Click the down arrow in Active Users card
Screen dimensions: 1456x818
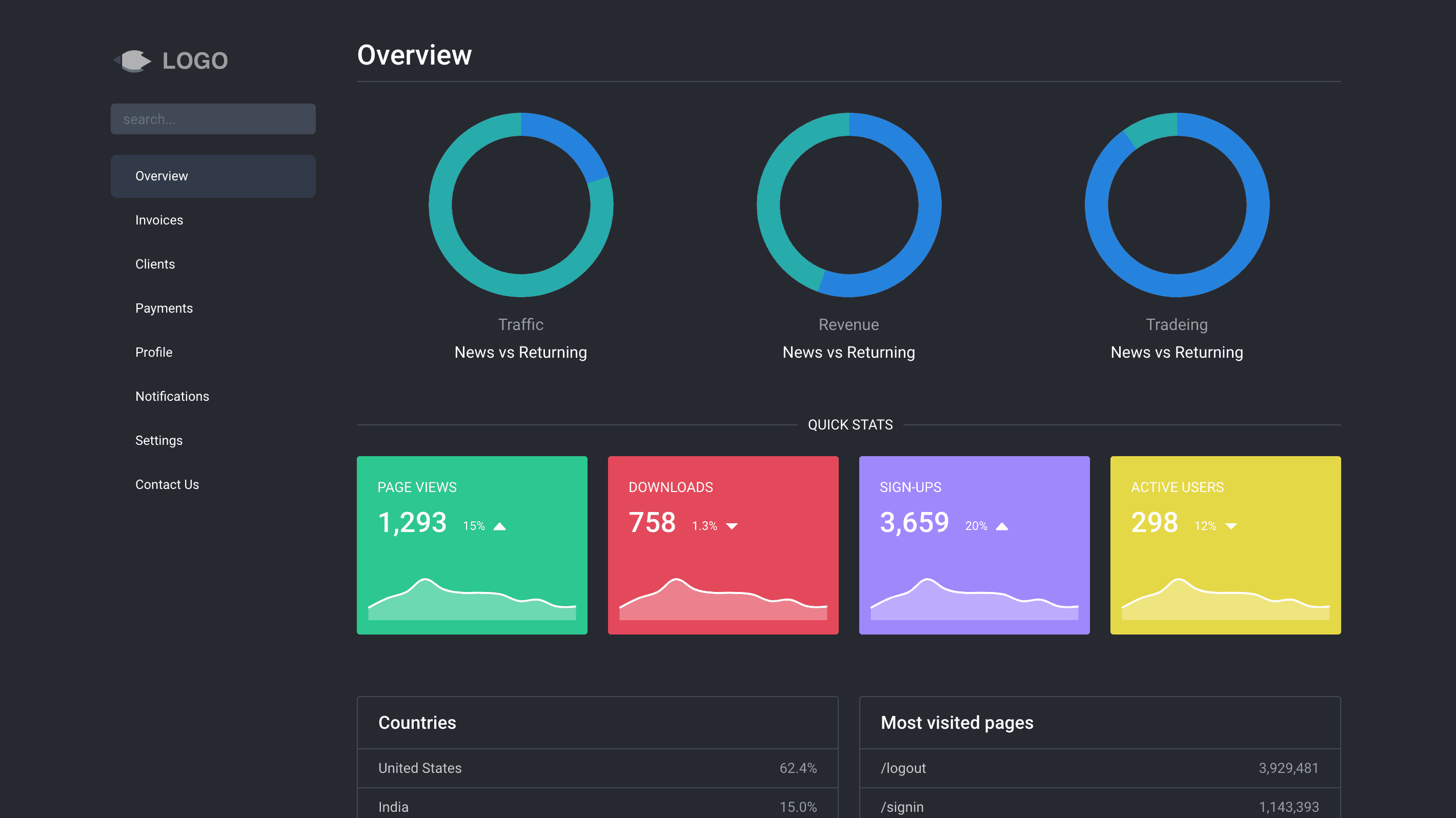[1231, 526]
